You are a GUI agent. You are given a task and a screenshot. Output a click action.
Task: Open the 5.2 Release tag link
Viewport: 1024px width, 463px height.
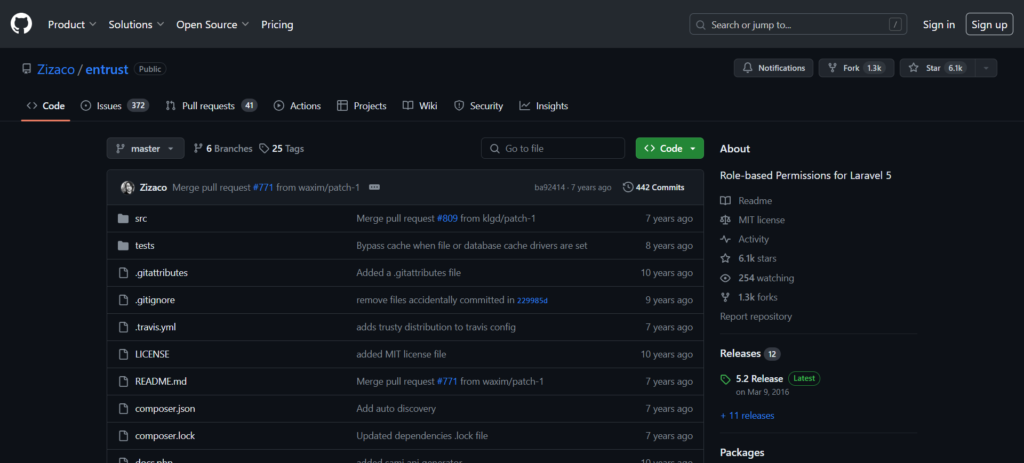(759, 378)
